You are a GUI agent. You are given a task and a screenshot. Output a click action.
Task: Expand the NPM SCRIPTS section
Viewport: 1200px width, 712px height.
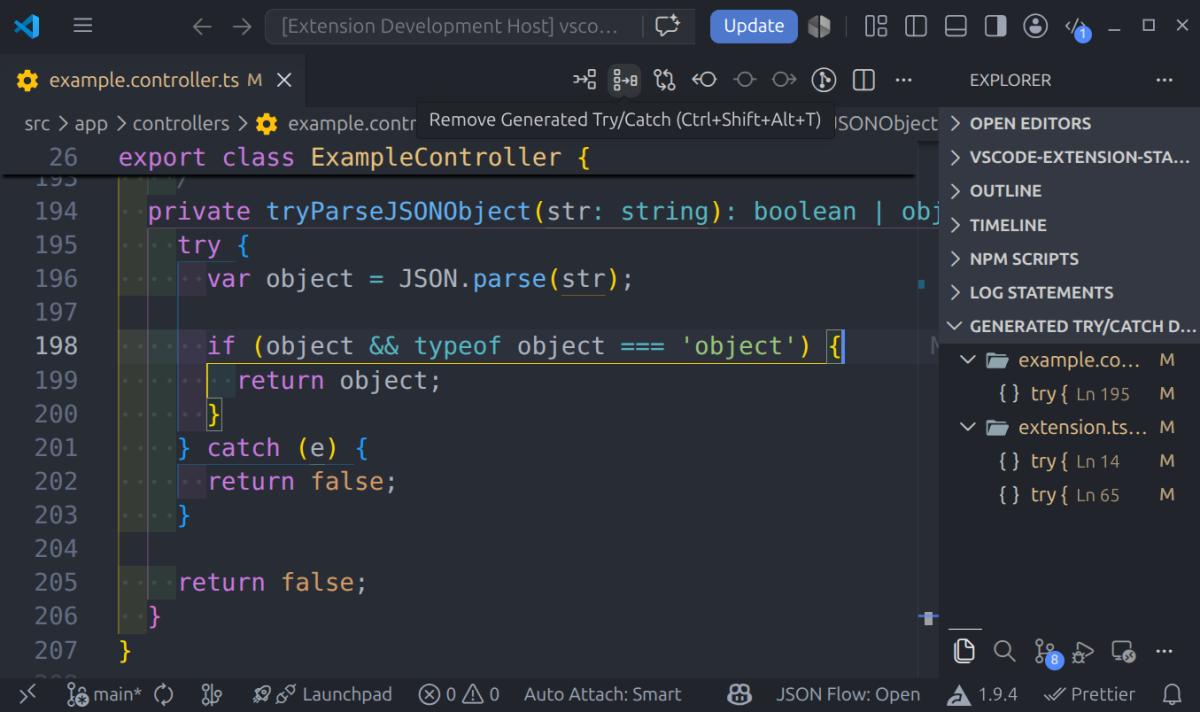click(1069, 259)
